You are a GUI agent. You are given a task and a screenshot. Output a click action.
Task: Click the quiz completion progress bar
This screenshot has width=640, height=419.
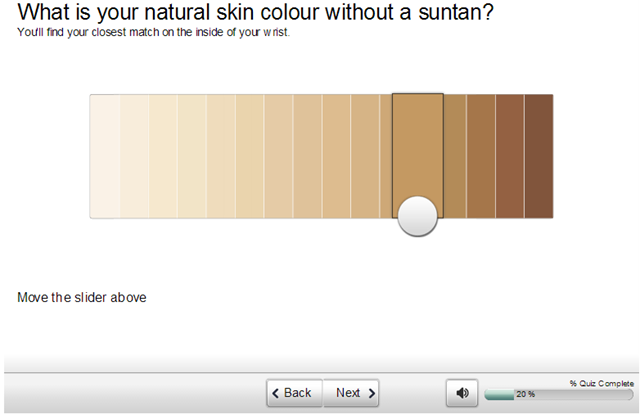click(558, 394)
